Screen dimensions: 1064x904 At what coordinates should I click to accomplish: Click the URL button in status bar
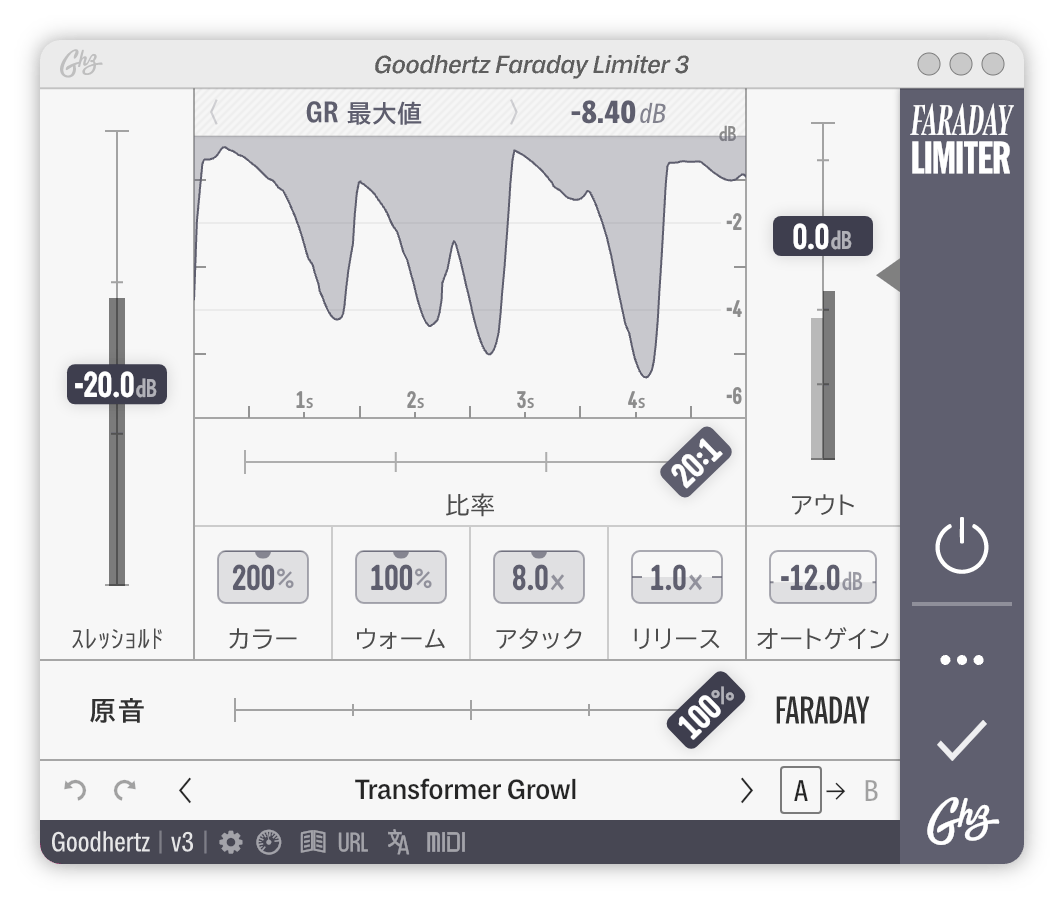click(x=353, y=842)
